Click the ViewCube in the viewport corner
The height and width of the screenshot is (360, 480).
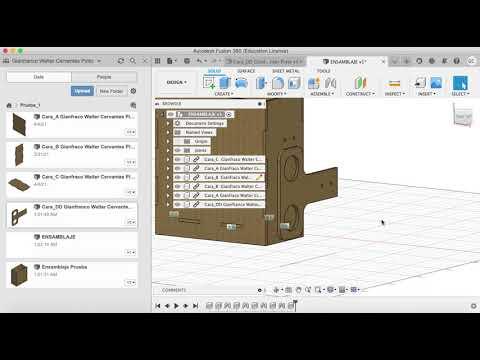pos(463,115)
